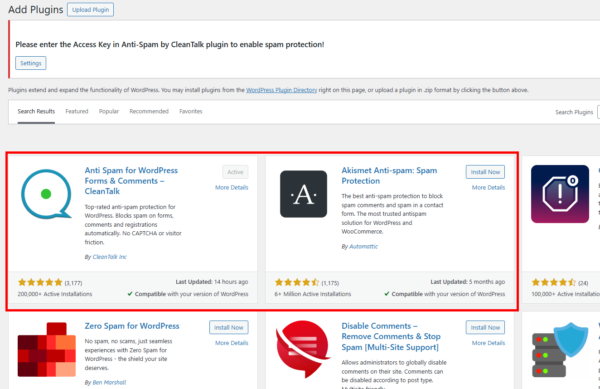Open the Automattic author link

(364, 247)
